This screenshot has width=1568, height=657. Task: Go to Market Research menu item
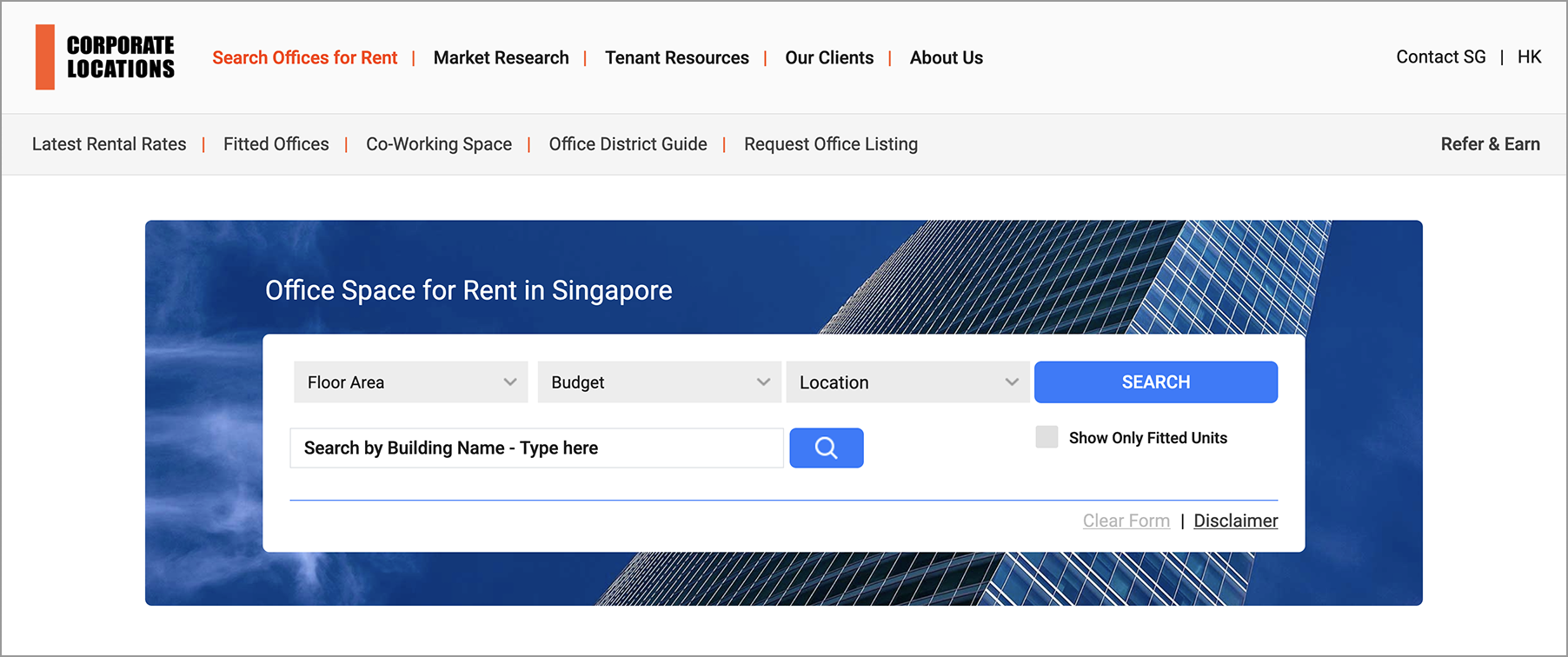[501, 57]
